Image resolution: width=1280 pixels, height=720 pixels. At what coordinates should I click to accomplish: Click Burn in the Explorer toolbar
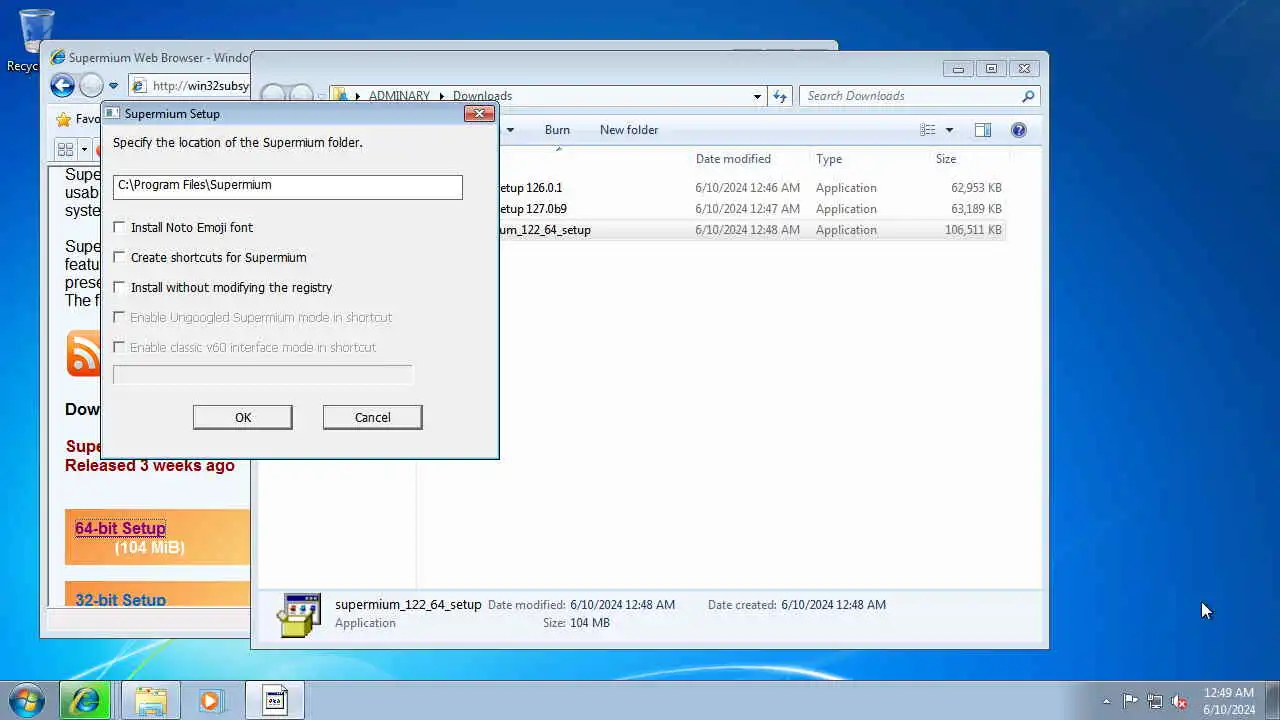click(x=557, y=130)
